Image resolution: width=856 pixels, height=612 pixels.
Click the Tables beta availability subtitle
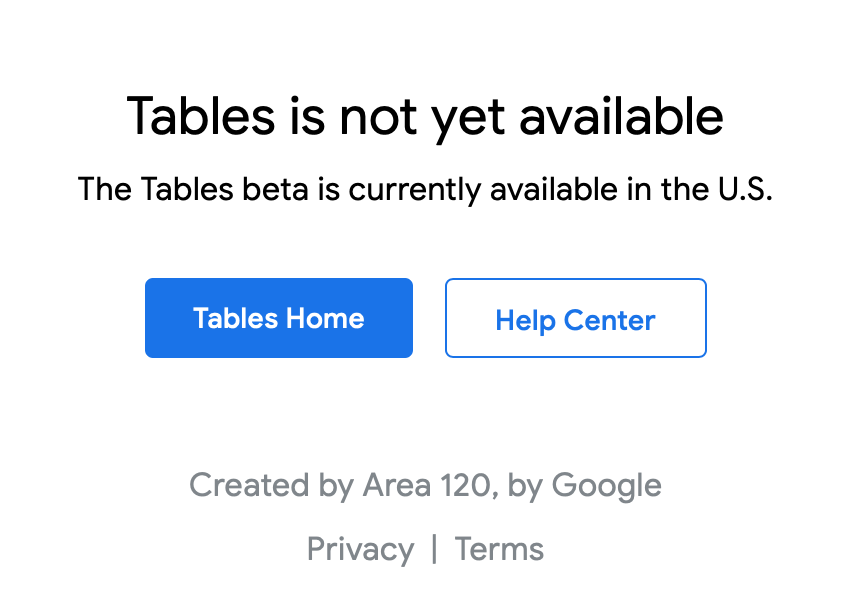coord(425,190)
